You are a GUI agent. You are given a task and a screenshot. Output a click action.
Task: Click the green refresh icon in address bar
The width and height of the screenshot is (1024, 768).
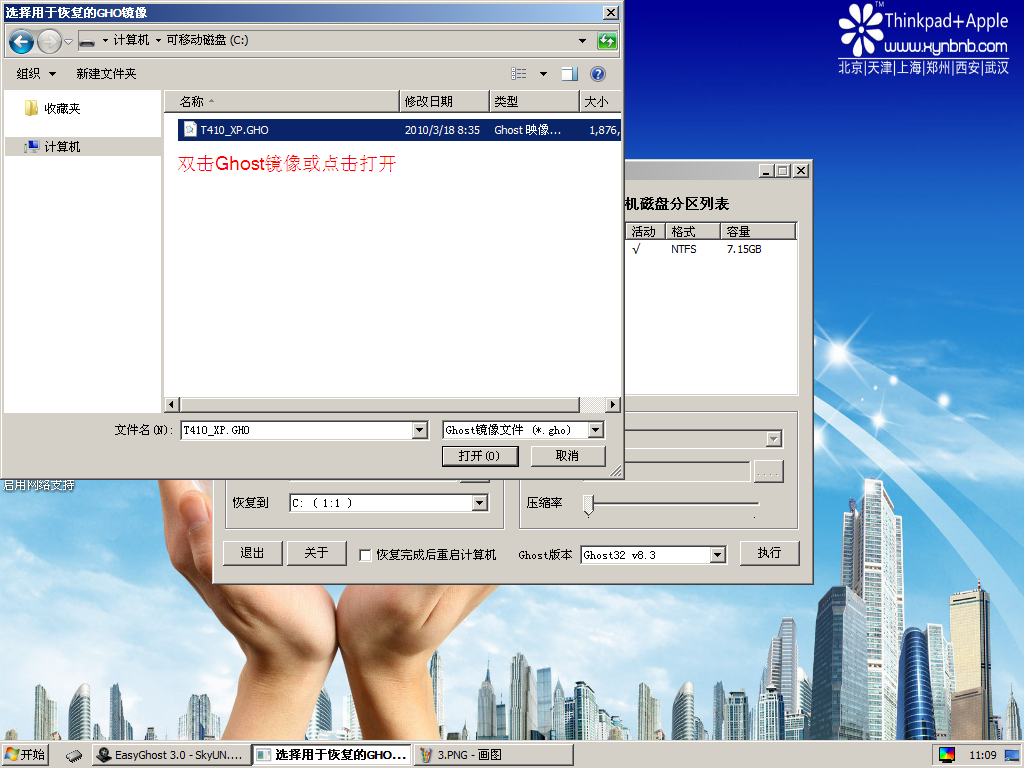607,41
